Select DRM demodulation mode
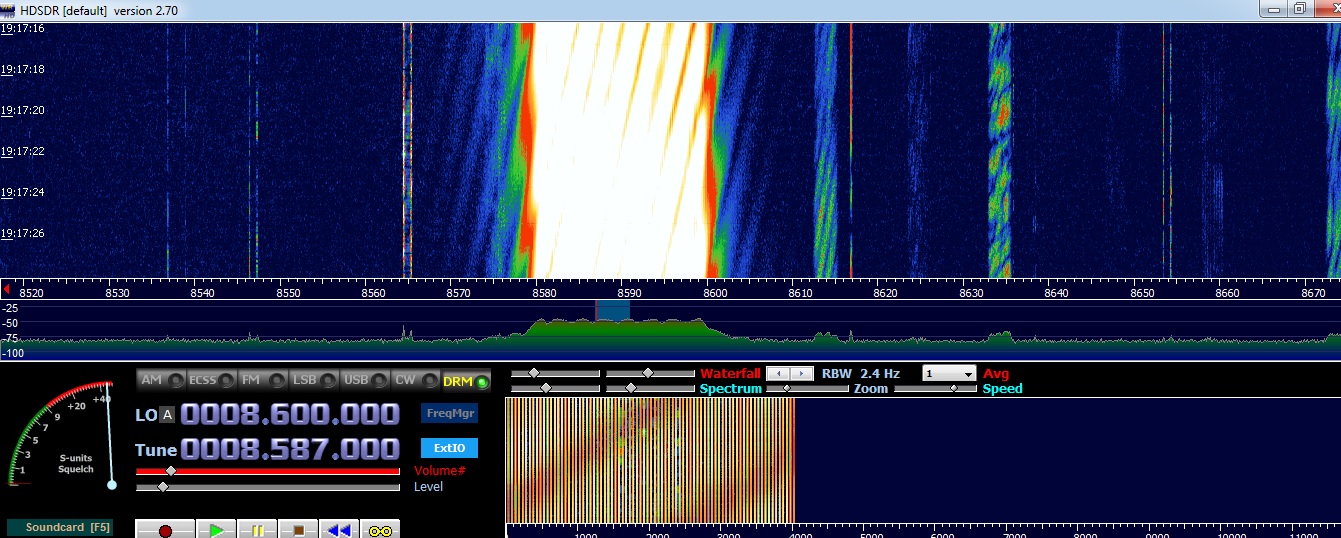Image resolution: width=1341 pixels, height=538 pixels. [466, 380]
